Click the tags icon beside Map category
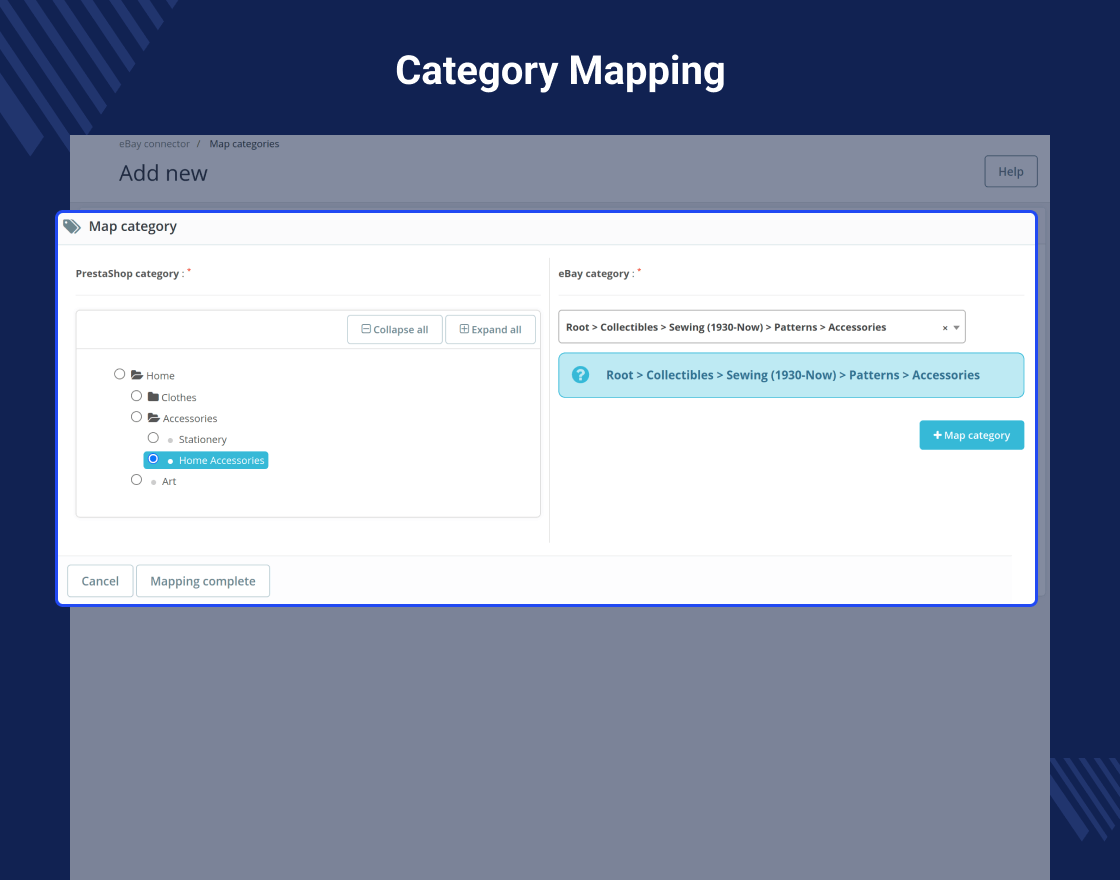 point(72,226)
